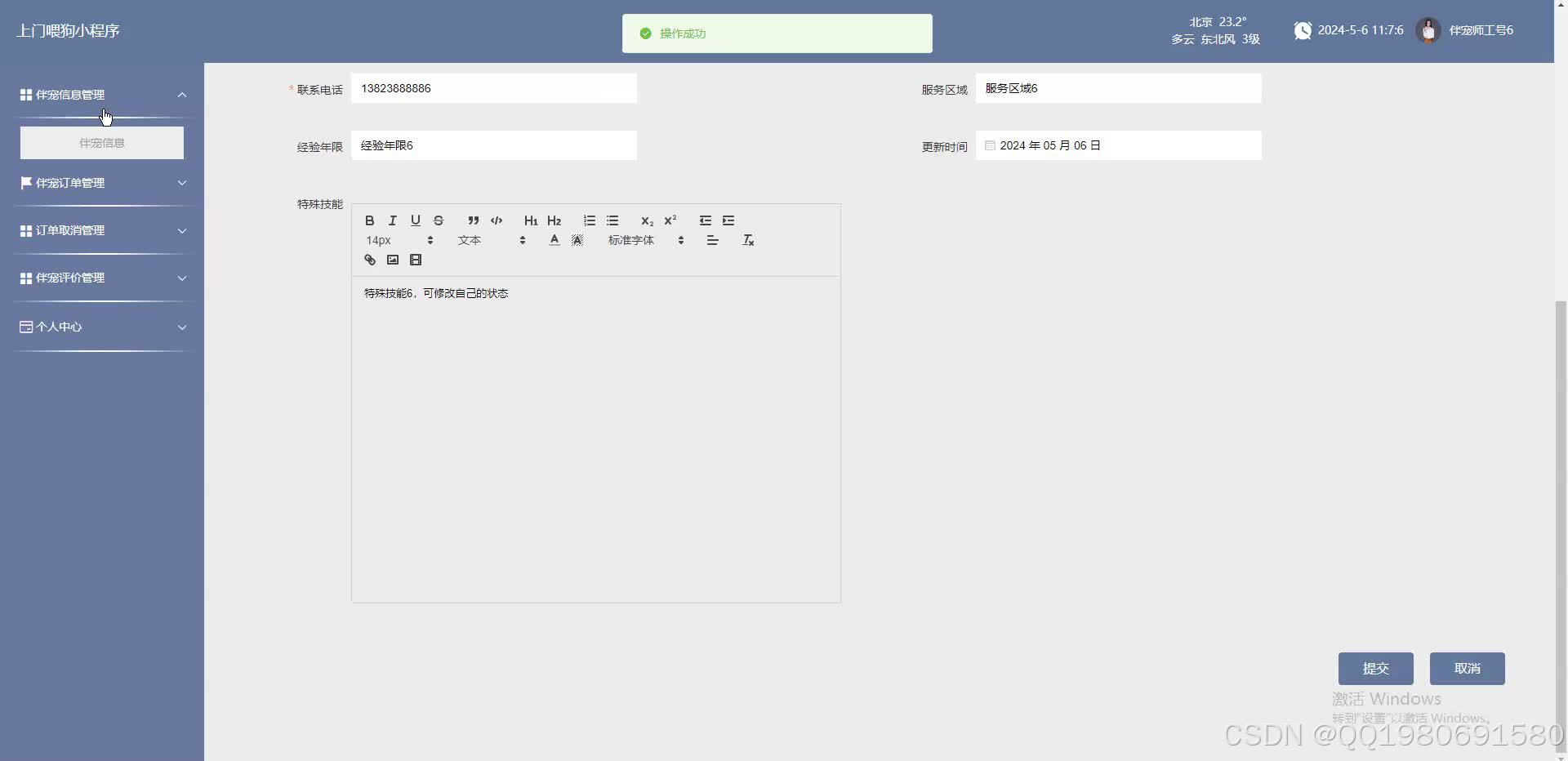Open the text alignment options
This screenshot has width=1568, height=761.
point(712,240)
